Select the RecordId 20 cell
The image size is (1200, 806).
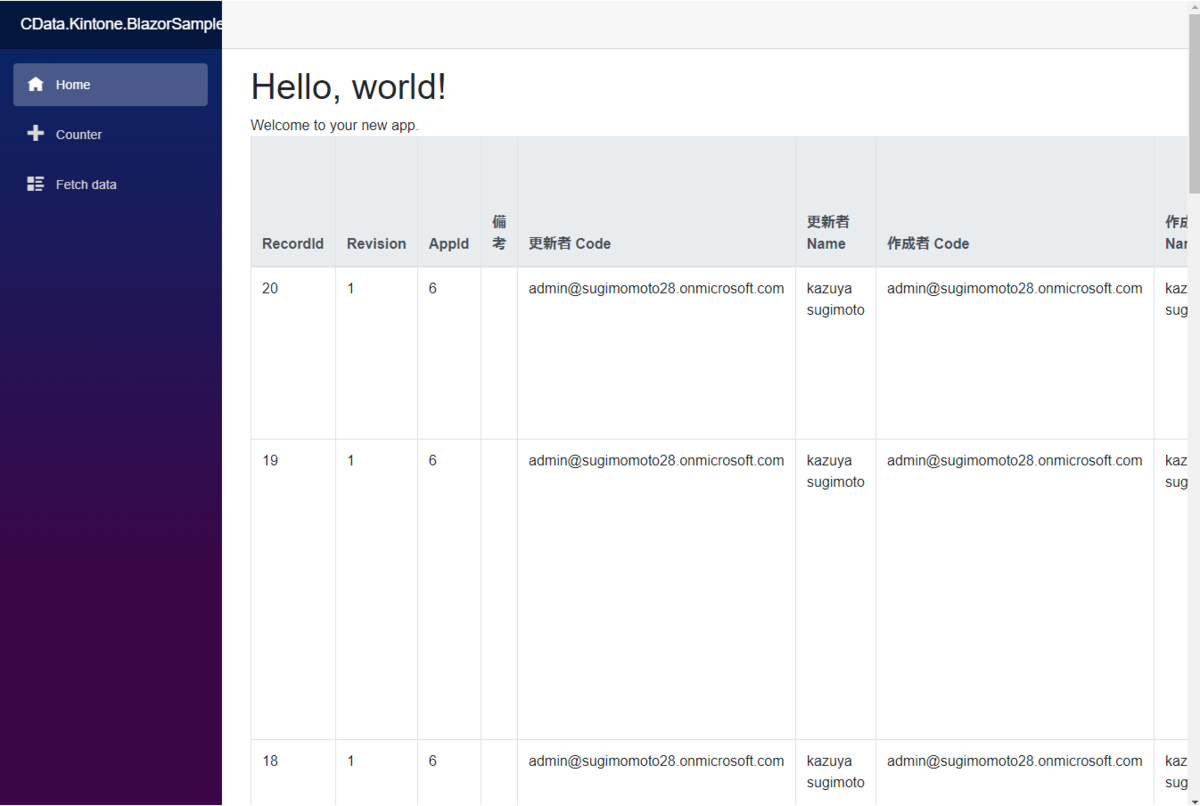coord(293,353)
